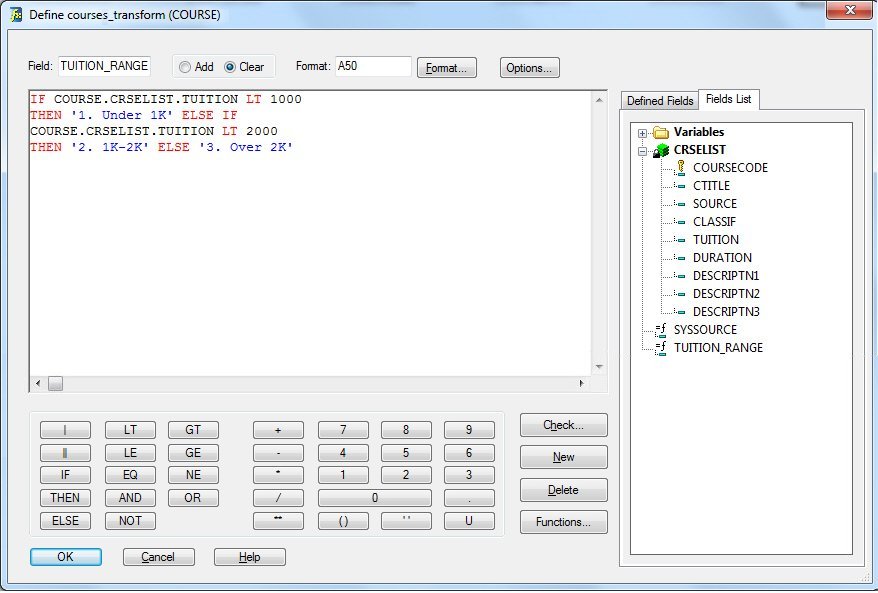This screenshot has height=593, width=878.
Task: Insert the LT operator
Action: (x=130, y=429)
